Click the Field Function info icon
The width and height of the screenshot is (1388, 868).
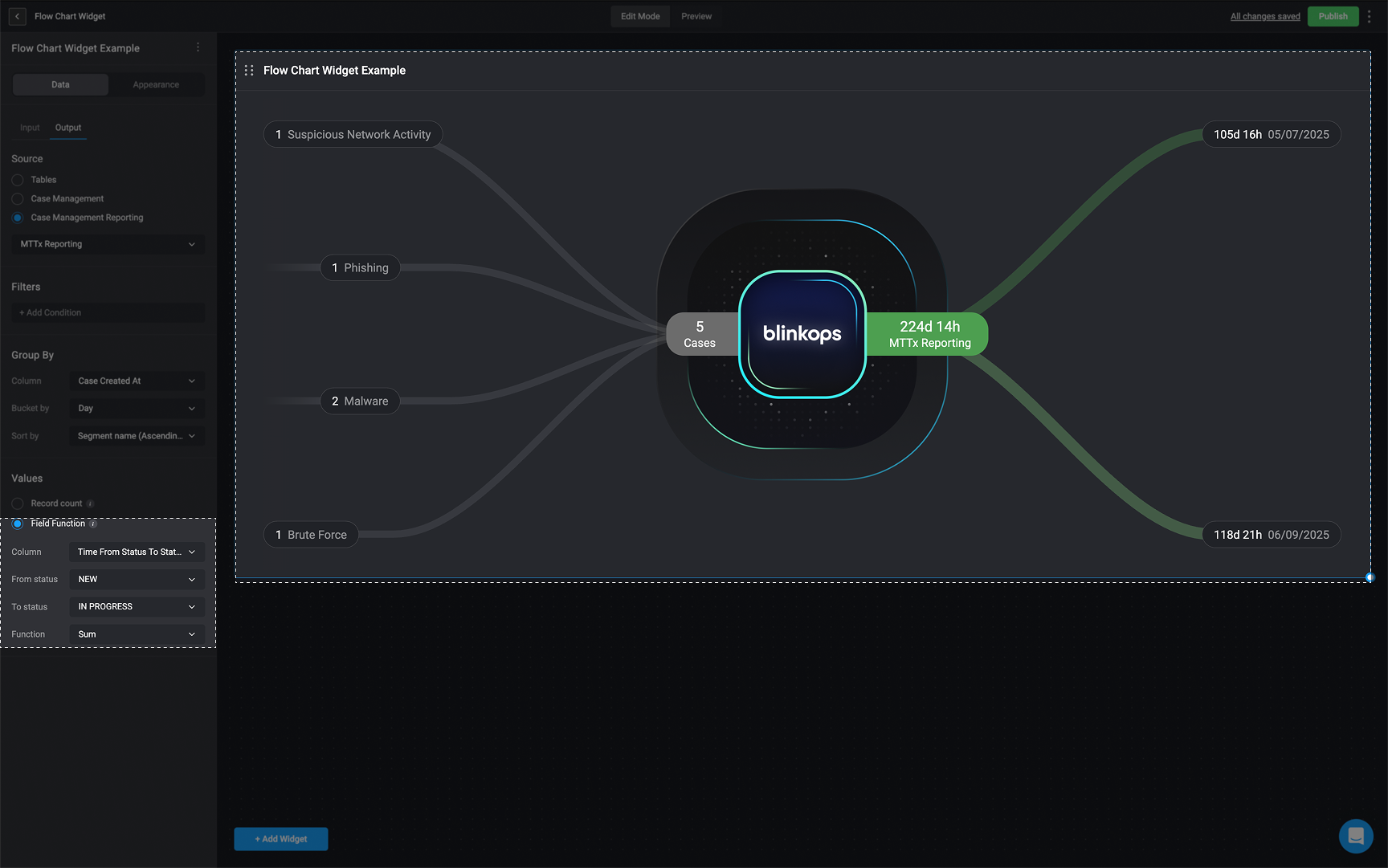click(x=93, y=524)
